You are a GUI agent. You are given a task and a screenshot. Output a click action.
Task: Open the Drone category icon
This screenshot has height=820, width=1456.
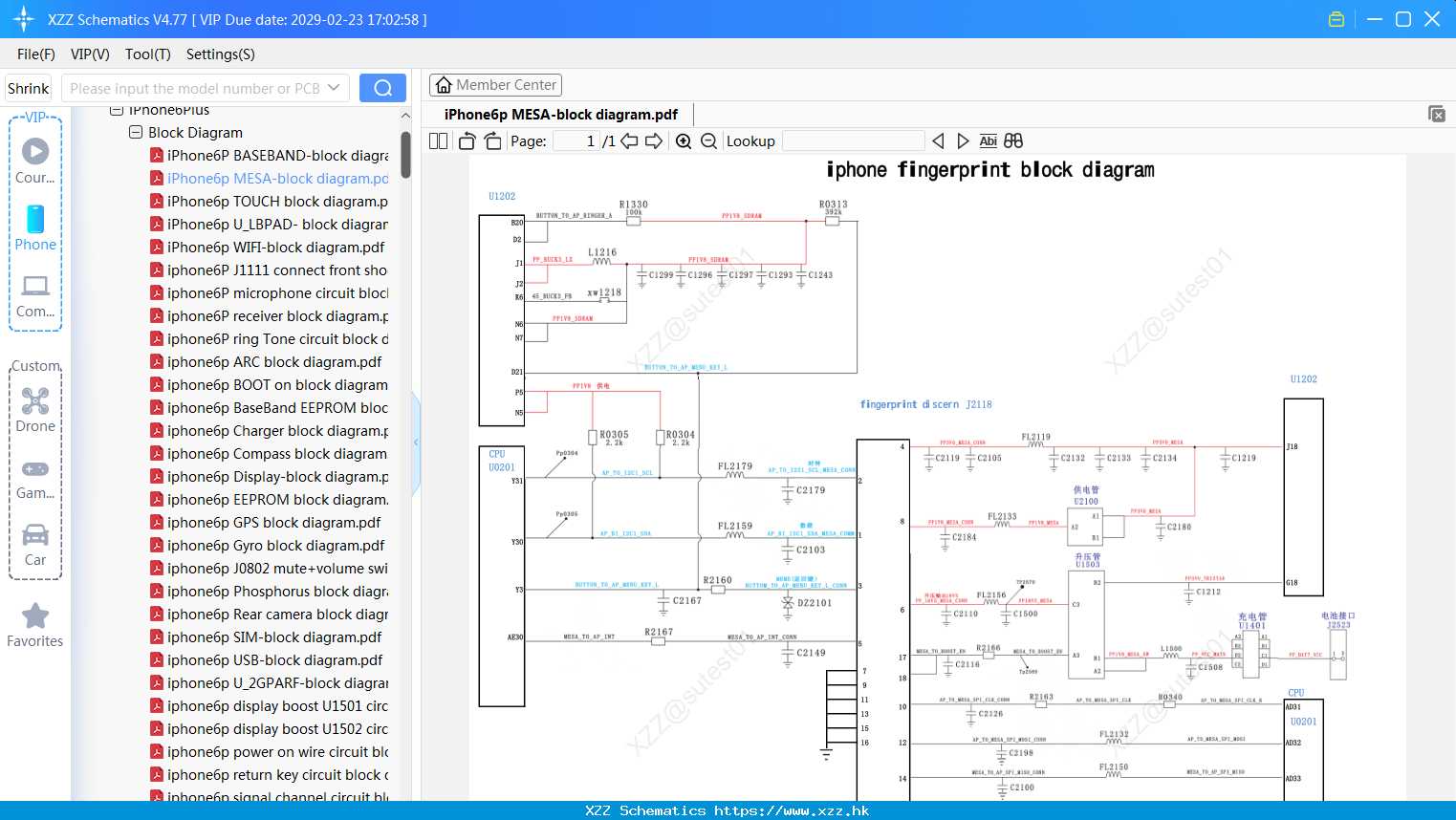pos(35,409)
